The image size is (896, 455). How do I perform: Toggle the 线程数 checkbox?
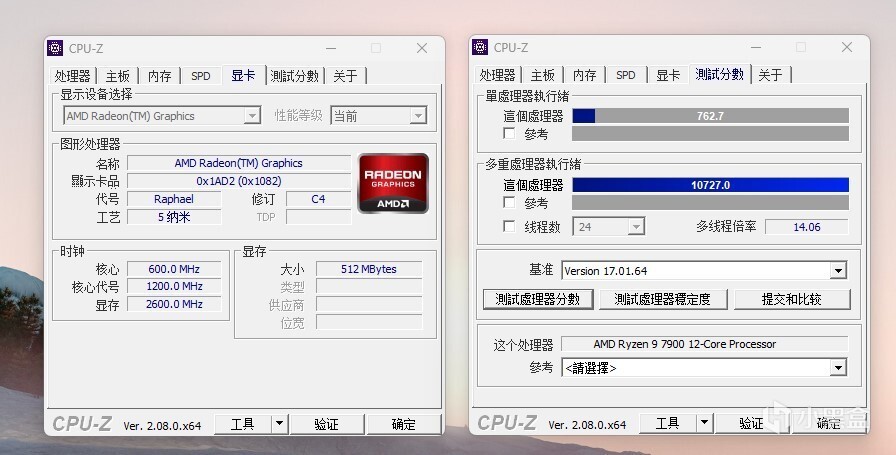coord(509,226)
